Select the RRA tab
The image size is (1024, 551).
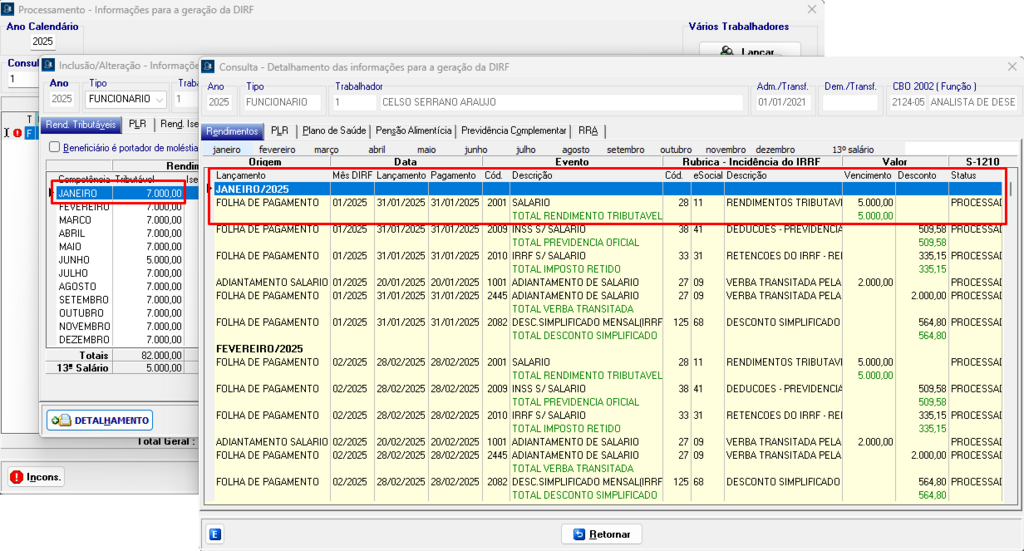(x=587, y=130)
